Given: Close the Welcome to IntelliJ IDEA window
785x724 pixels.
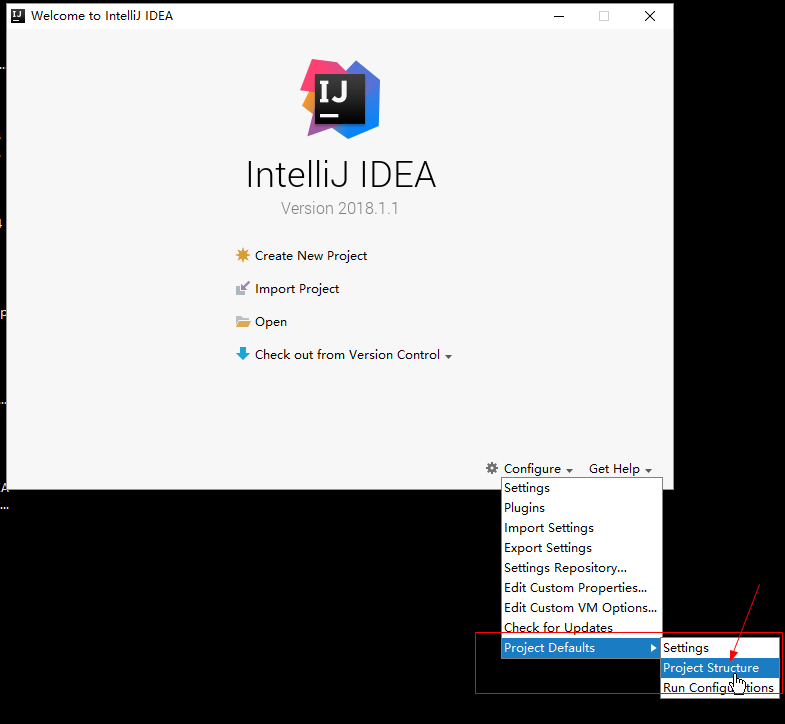Looking at the screenshot, I should [x=650, y=16].
